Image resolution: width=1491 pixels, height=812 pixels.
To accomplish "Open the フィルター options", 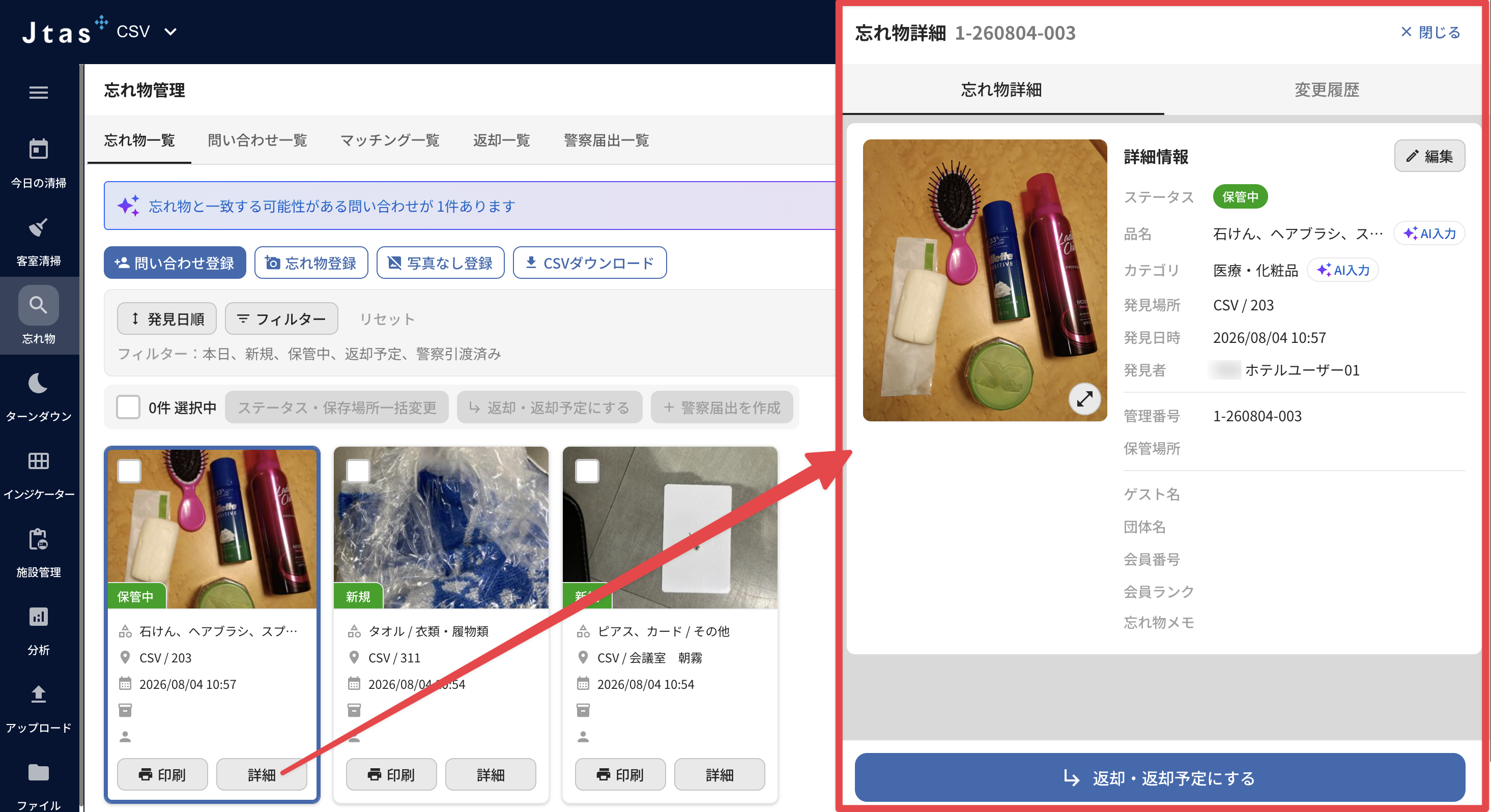I will coord(281,318).
